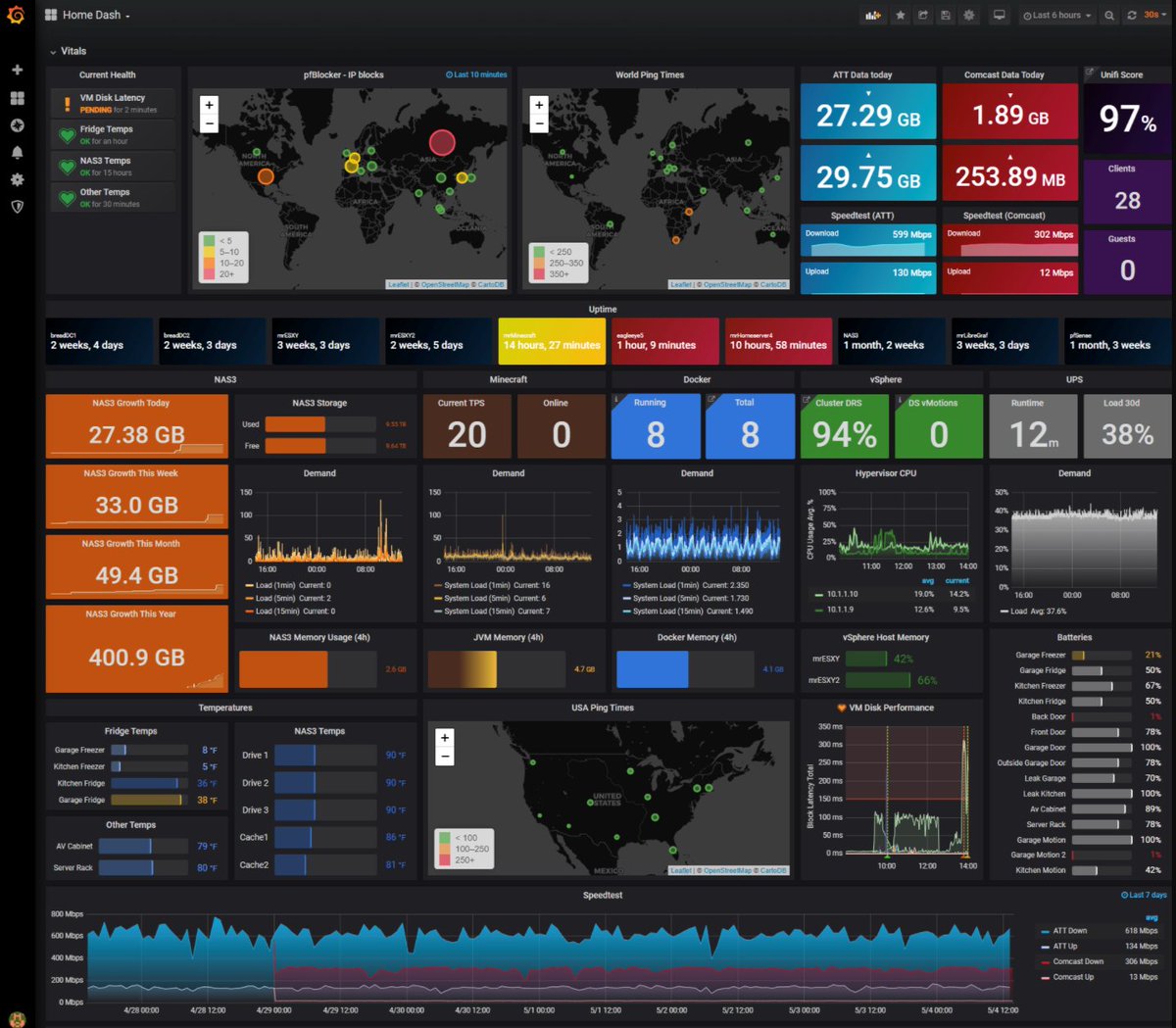Open Grafana home via the logo icon
1176x1028 pixels.
(16, 15)
